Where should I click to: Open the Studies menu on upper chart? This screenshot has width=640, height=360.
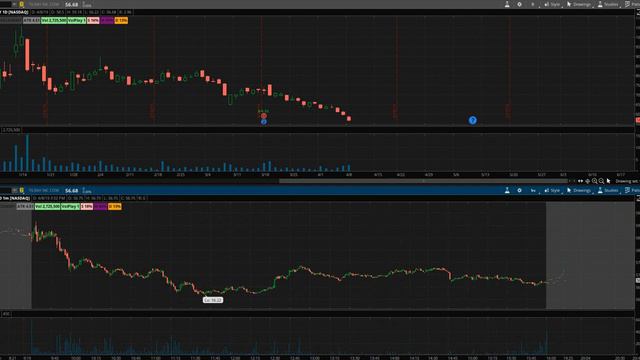tap(608, 4)
